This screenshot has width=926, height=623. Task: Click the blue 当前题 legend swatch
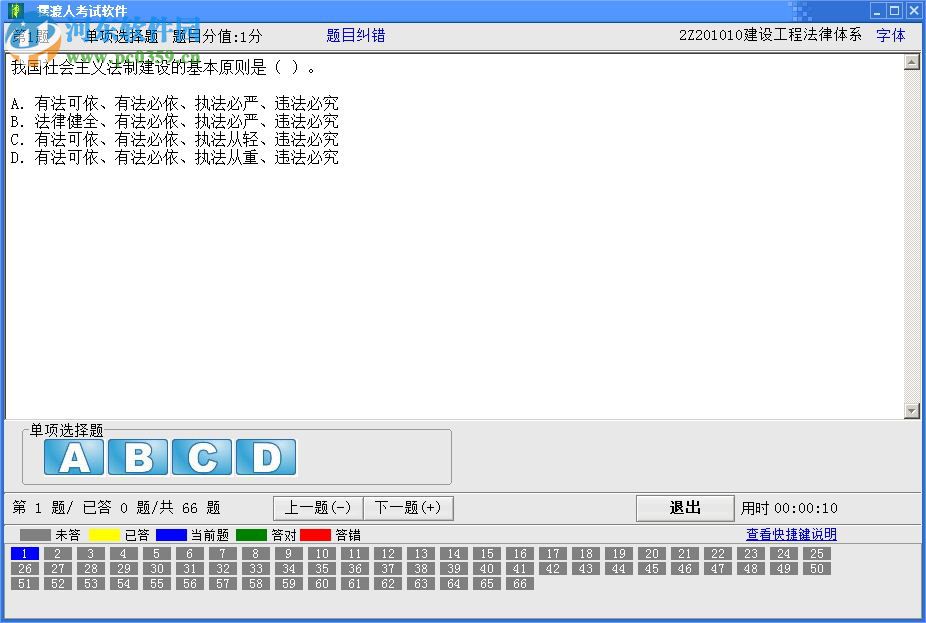(x=171, y=535)
